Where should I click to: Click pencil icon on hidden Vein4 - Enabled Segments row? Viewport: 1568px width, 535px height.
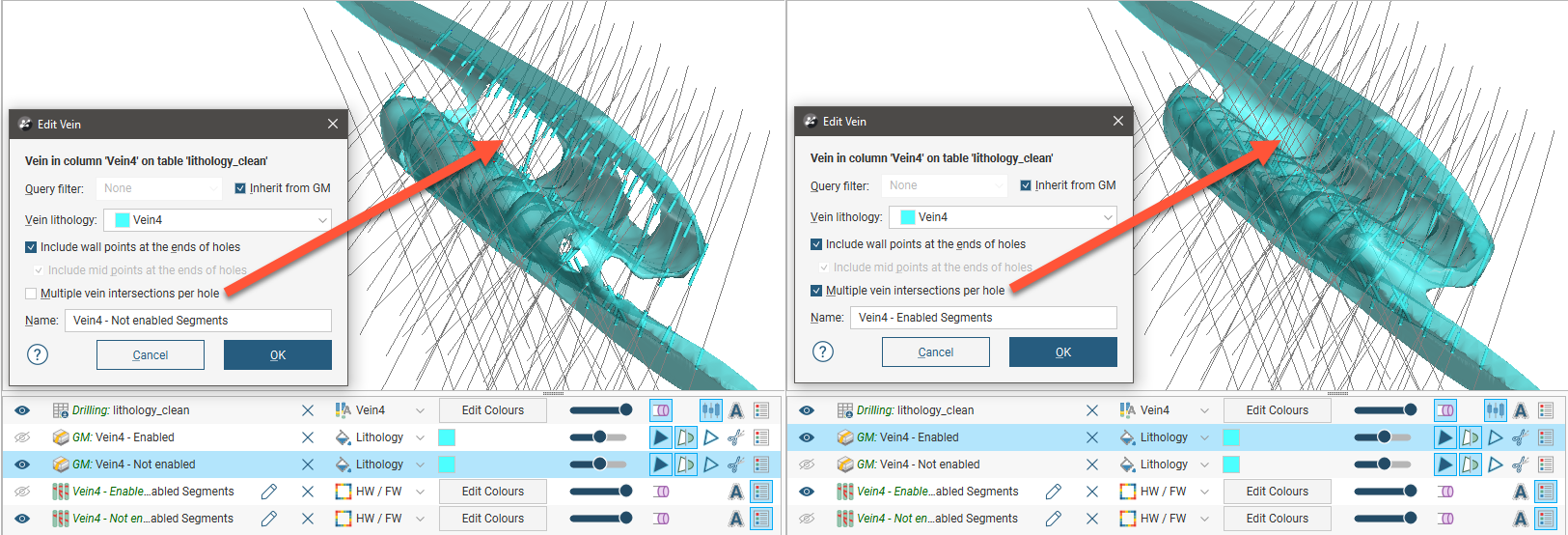(269, 492)
